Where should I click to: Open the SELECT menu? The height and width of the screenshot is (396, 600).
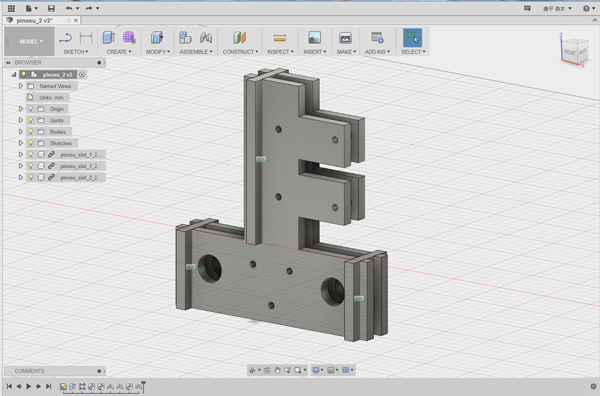tap(413, 52)
